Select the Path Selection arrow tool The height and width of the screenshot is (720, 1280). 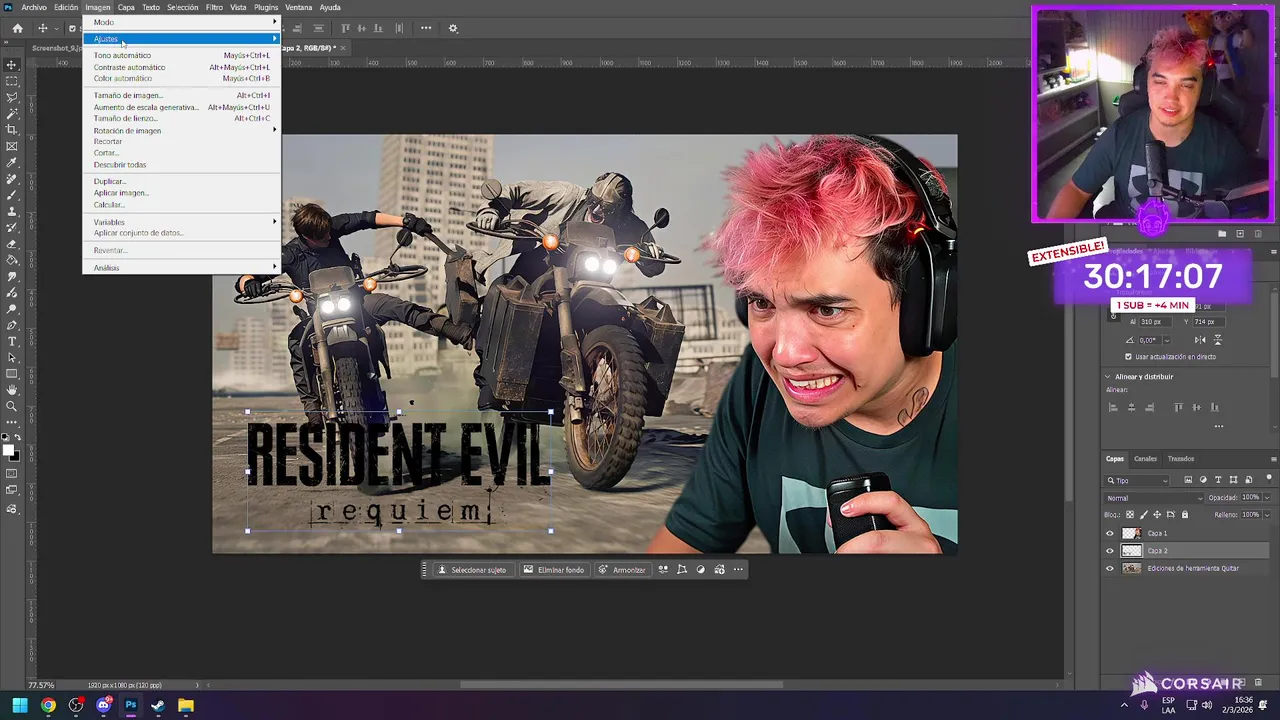[x=12, y=357]
